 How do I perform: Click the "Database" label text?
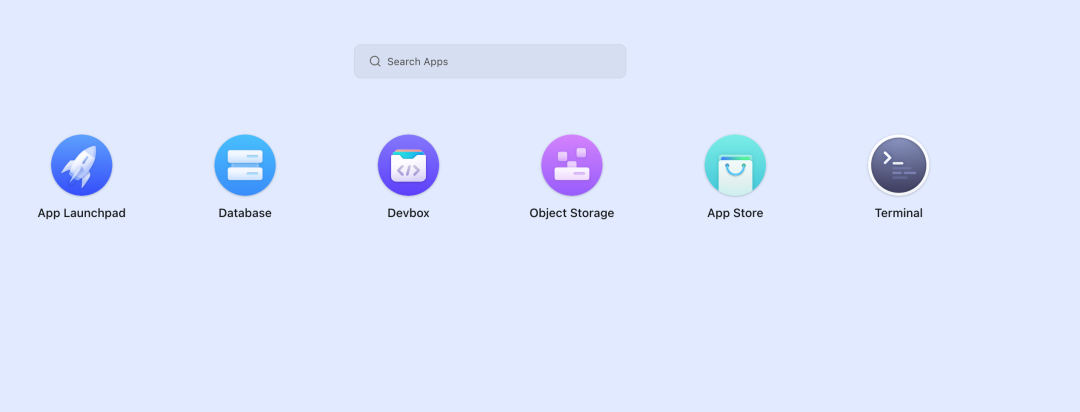pyautogui.click(x=245, y=214)
